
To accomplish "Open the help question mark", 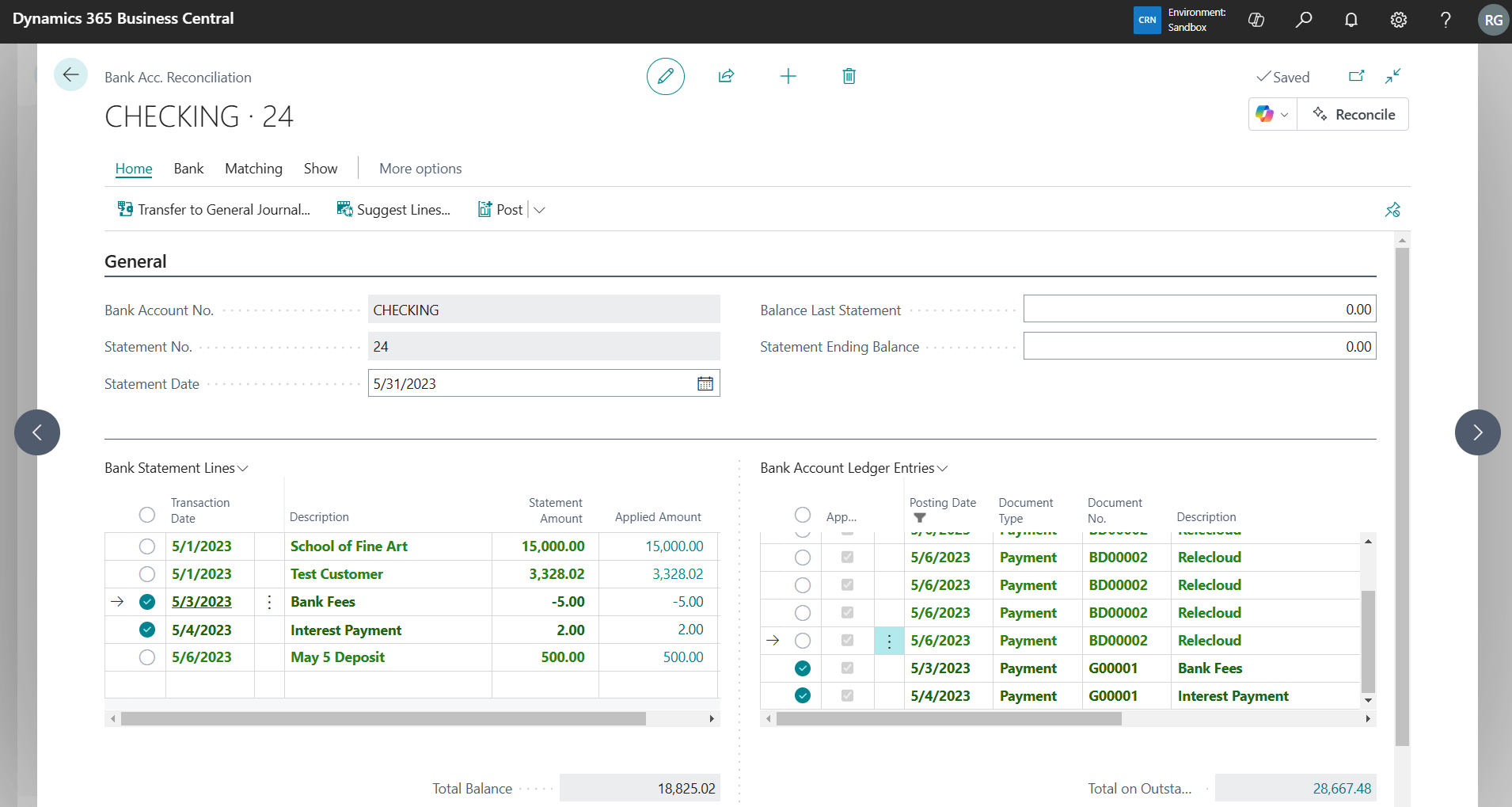I will pyautogui.click(x=1446, y=20).
